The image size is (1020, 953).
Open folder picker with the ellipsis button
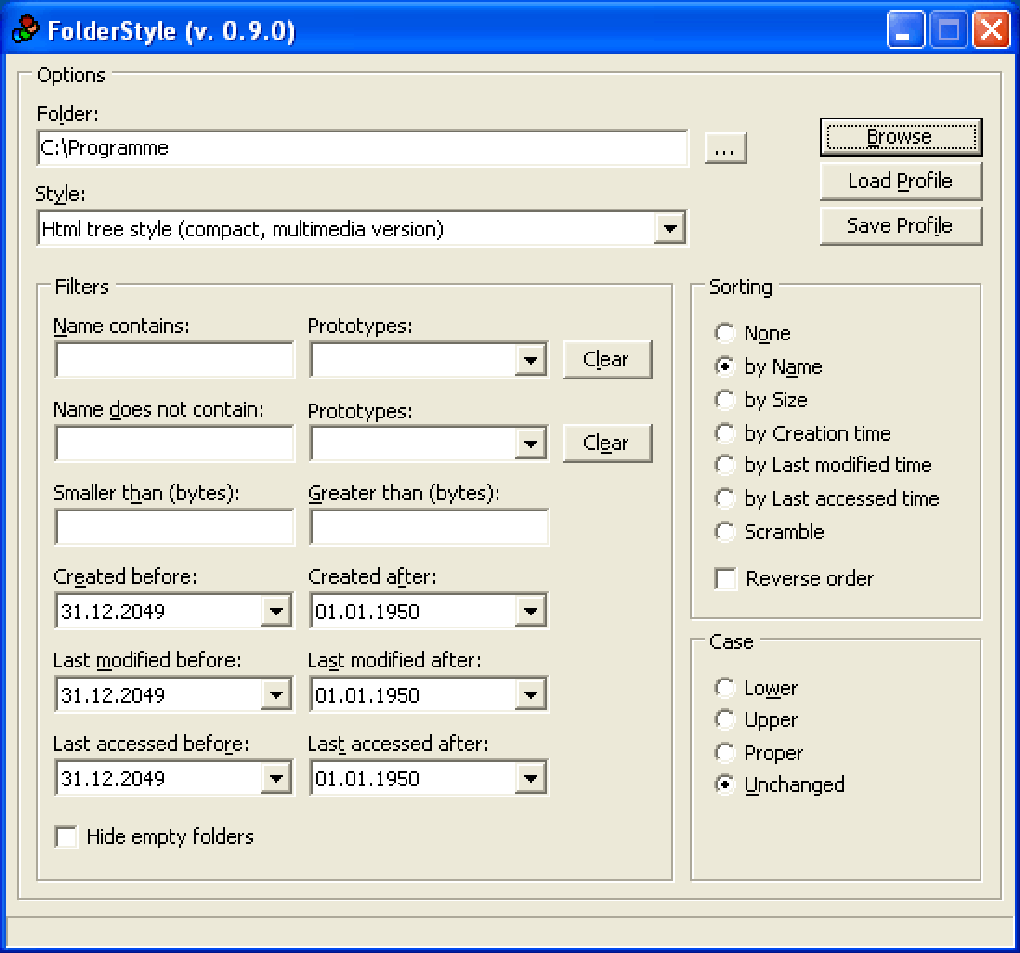(x=725, y=148)
